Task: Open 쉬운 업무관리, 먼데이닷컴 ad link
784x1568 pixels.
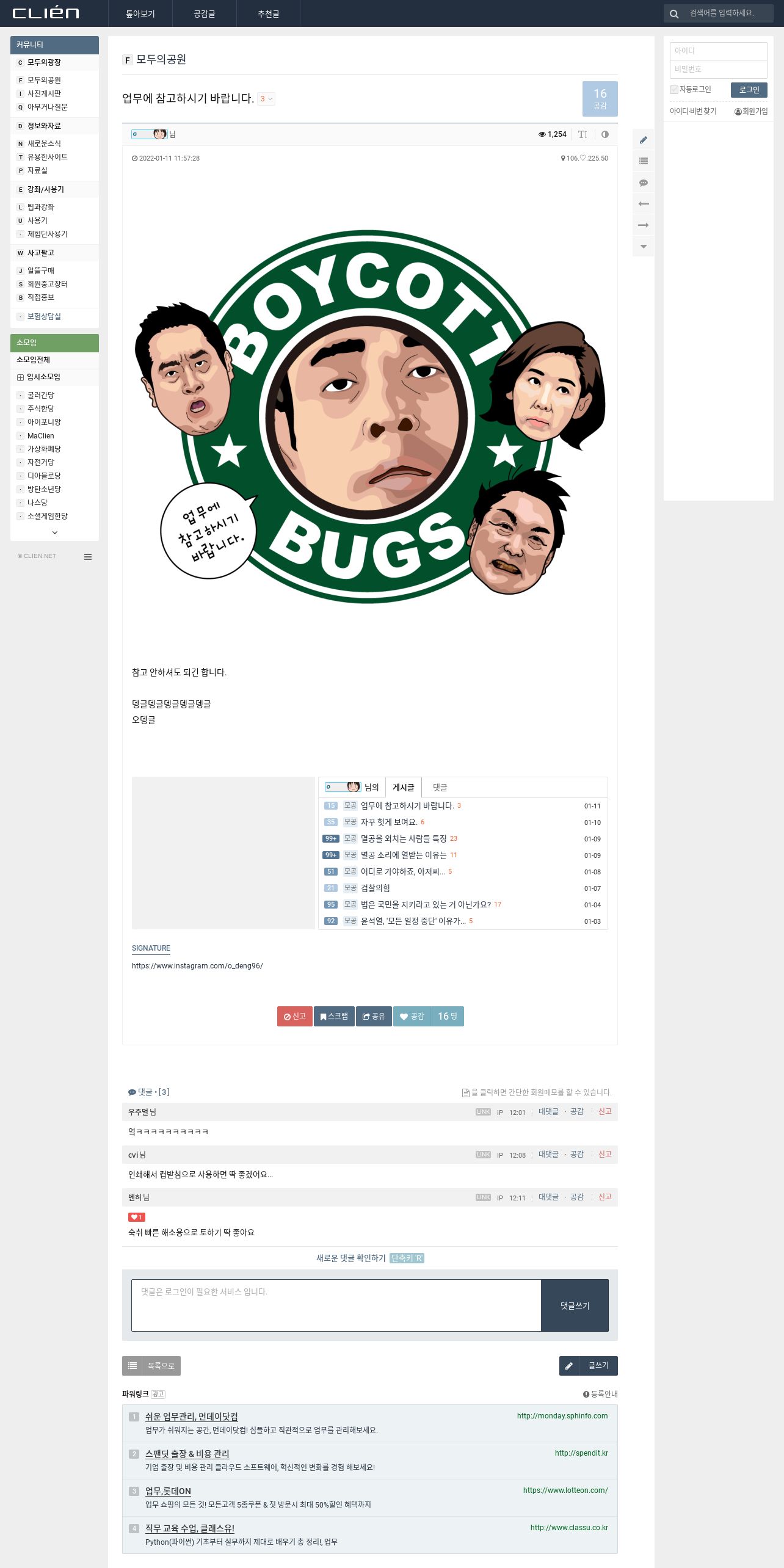Action: [192, 1417]
